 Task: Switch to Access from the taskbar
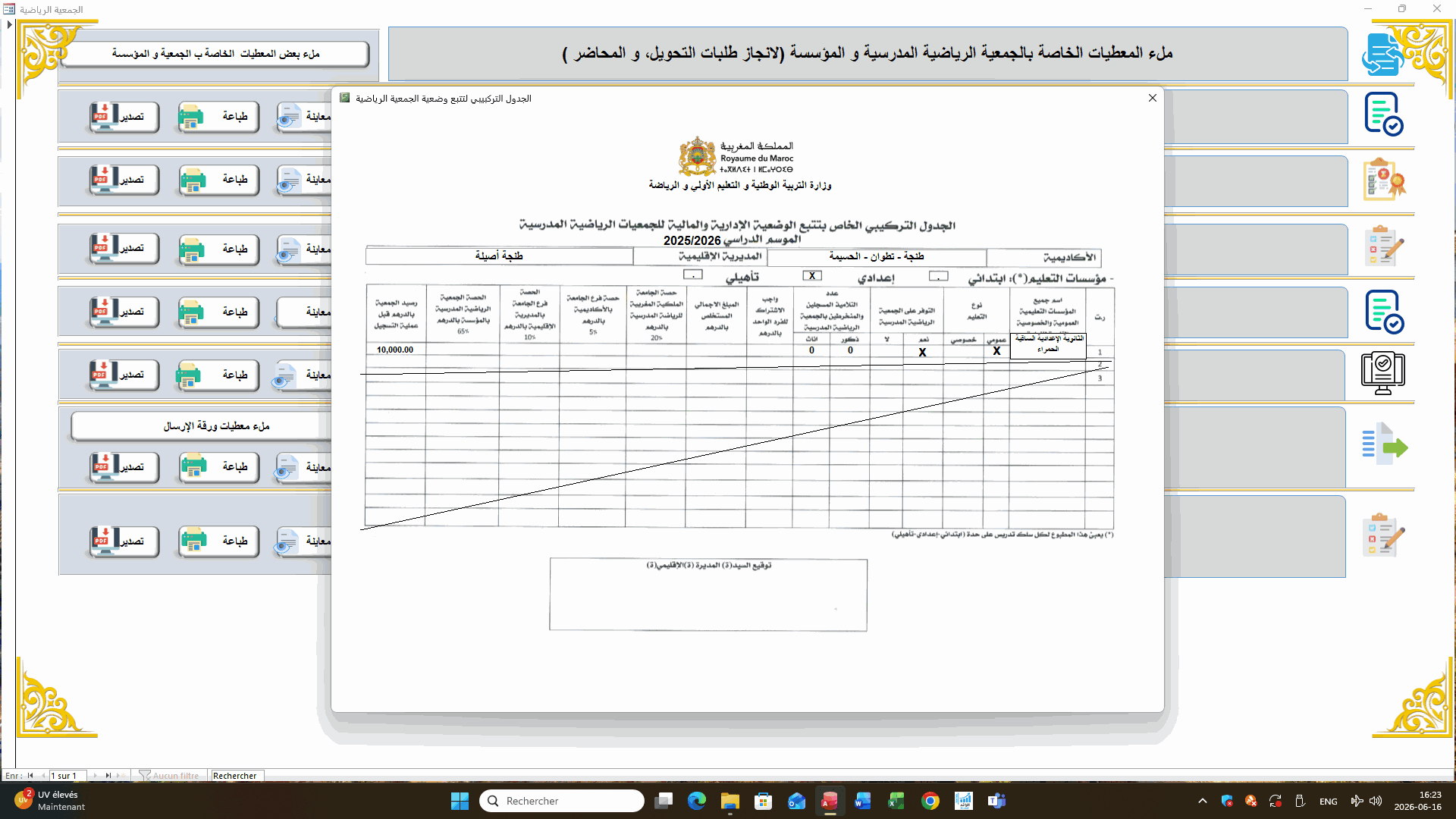[x=830, y=801]
